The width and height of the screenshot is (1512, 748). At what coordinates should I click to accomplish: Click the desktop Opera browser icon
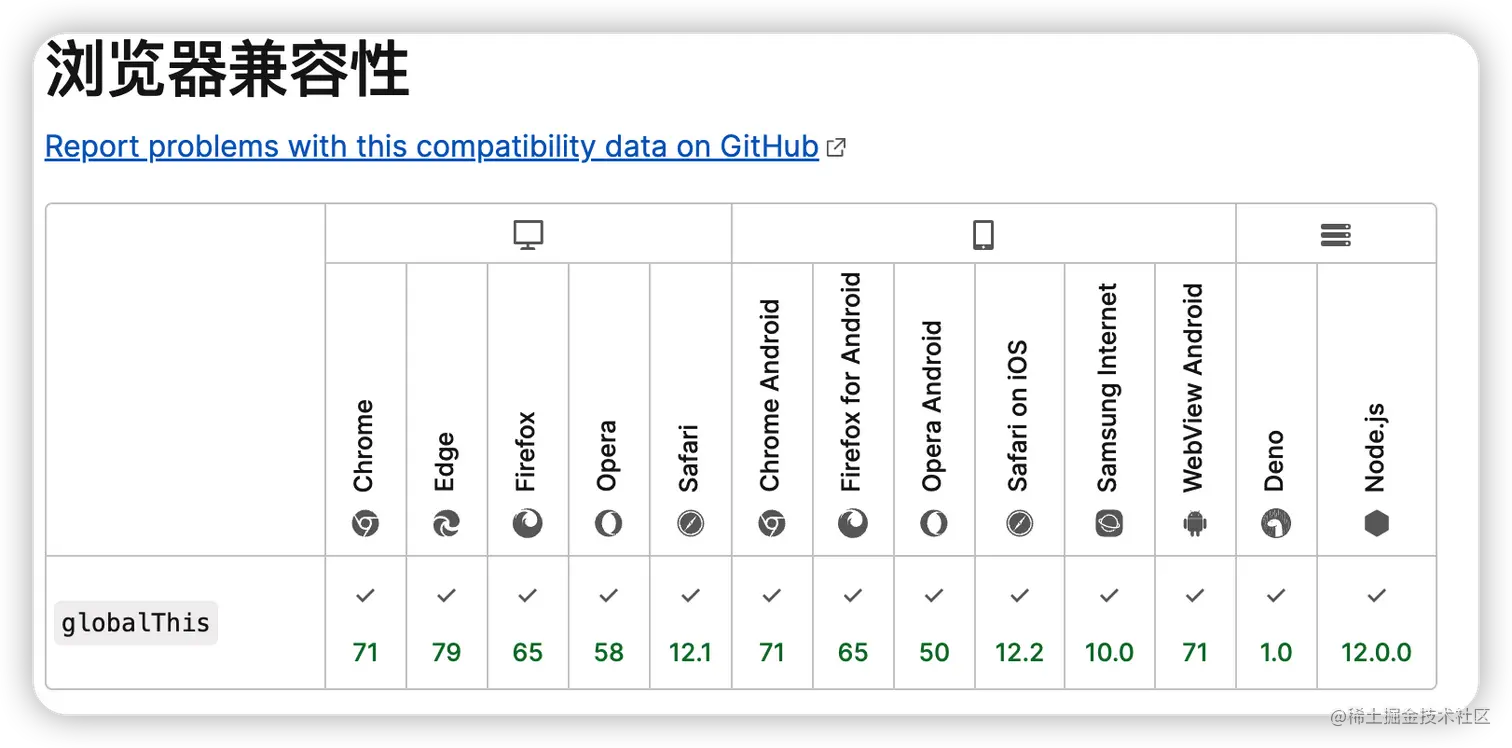point(608,523)
